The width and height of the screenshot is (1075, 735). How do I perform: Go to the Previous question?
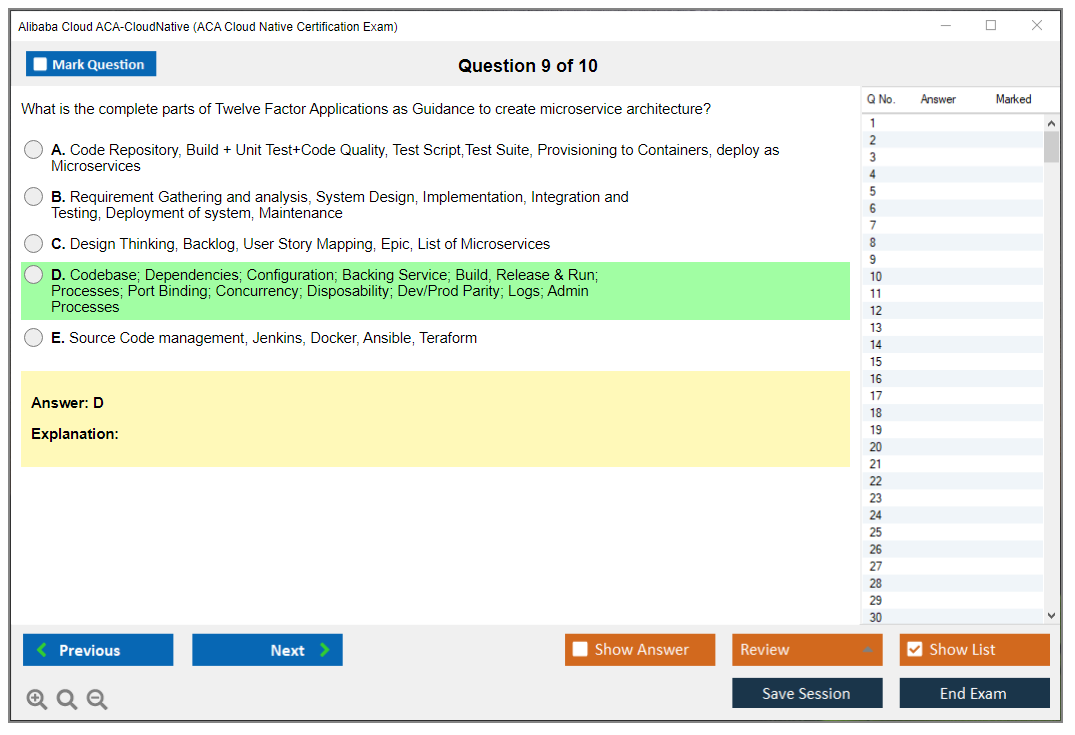click(x=98, y=650)
